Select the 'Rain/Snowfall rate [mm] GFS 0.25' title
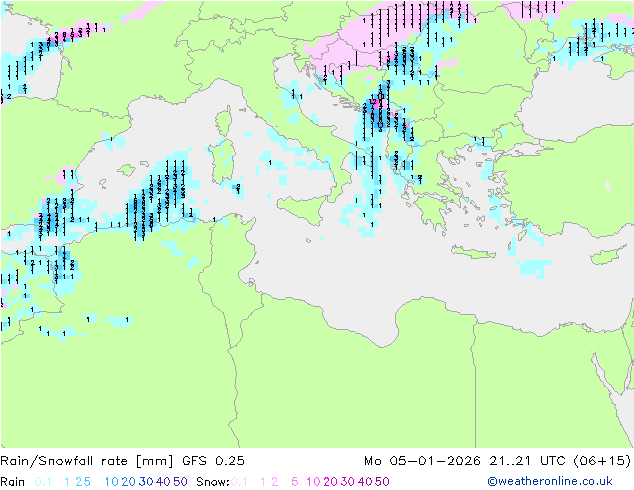 click(x=123, y=461)
